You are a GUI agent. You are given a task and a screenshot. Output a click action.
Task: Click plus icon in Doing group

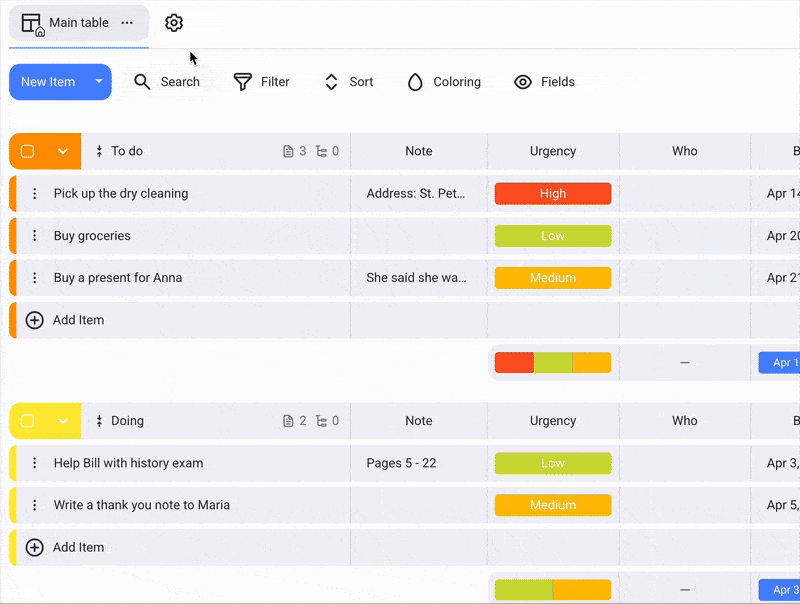(x=34, y=547)
